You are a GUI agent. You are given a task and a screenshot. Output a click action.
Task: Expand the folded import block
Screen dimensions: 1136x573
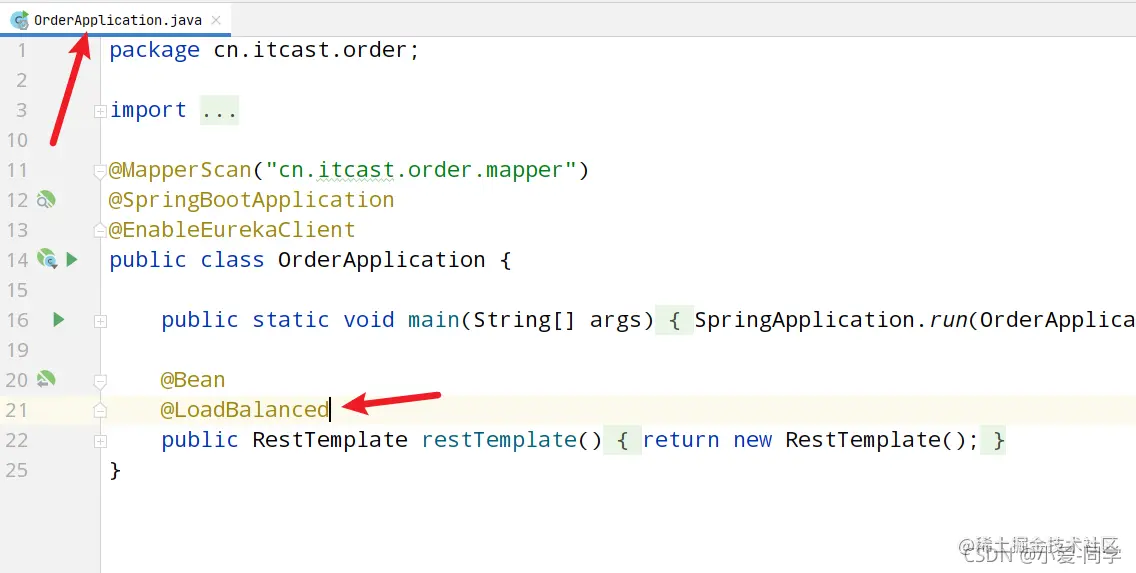[x=100, y=111]
